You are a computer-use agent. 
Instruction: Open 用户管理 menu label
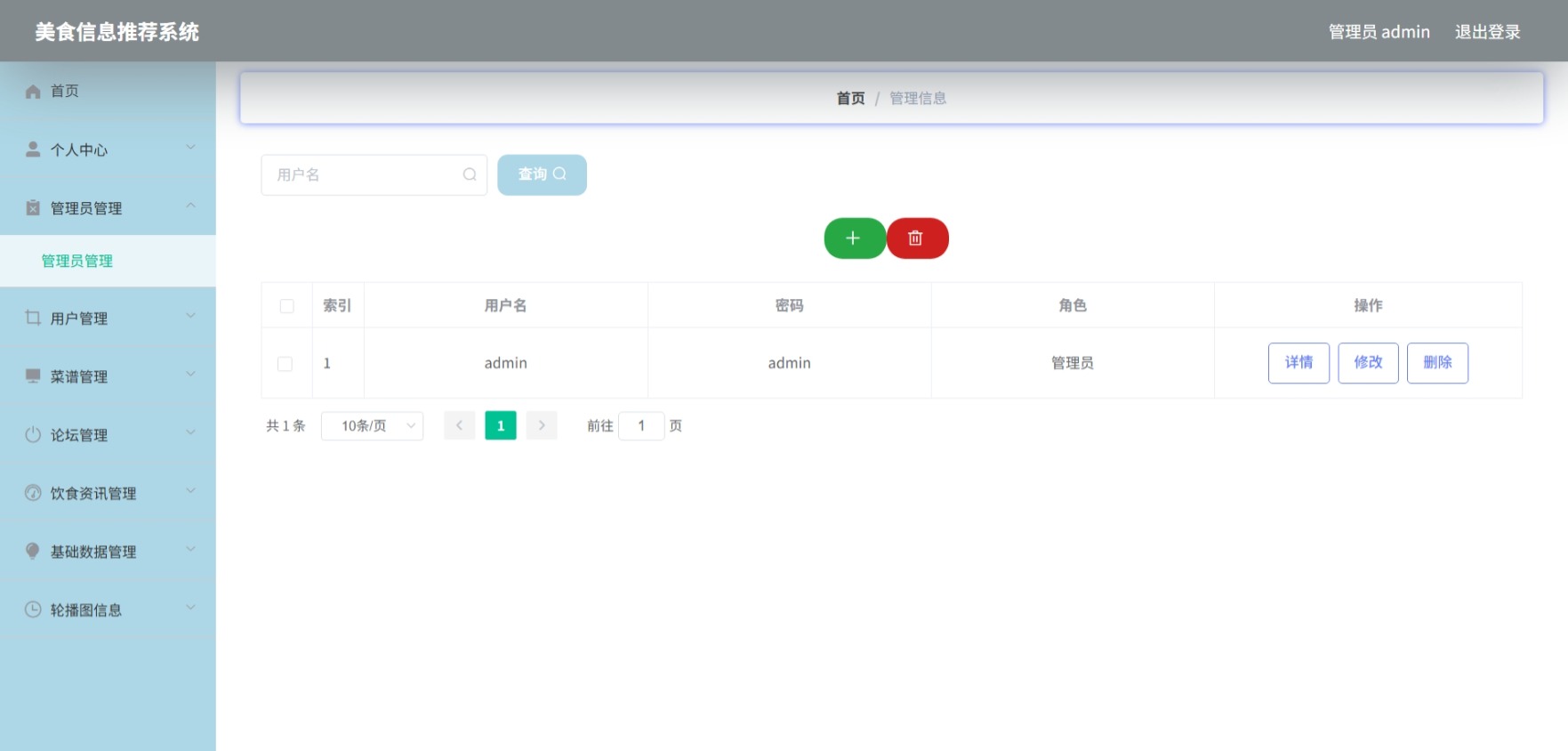coord(79,319)
